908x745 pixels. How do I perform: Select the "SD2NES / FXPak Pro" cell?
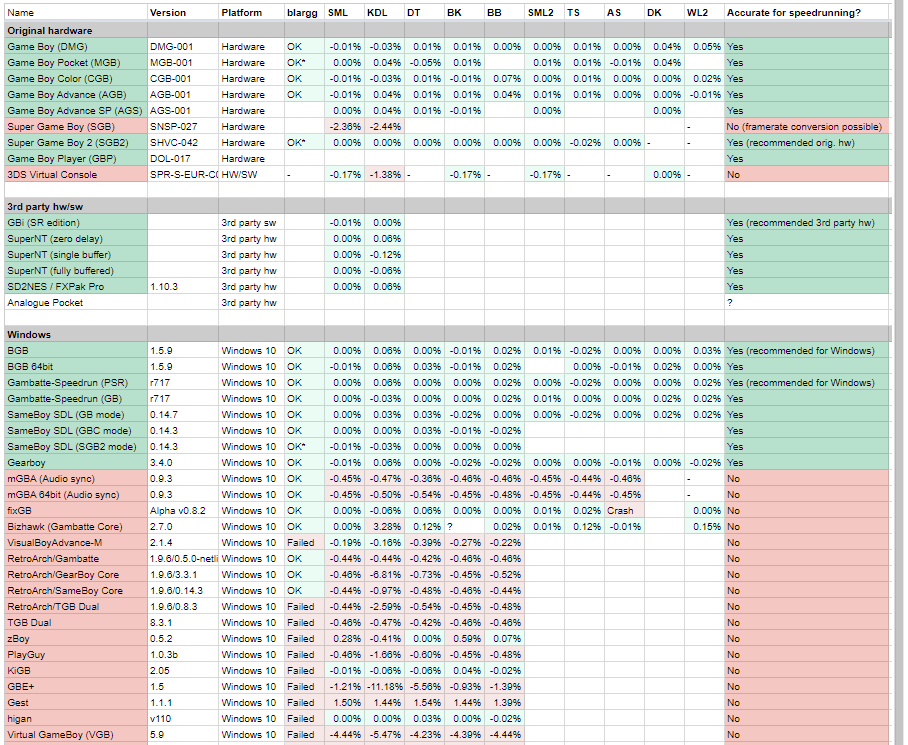point(76,287)
